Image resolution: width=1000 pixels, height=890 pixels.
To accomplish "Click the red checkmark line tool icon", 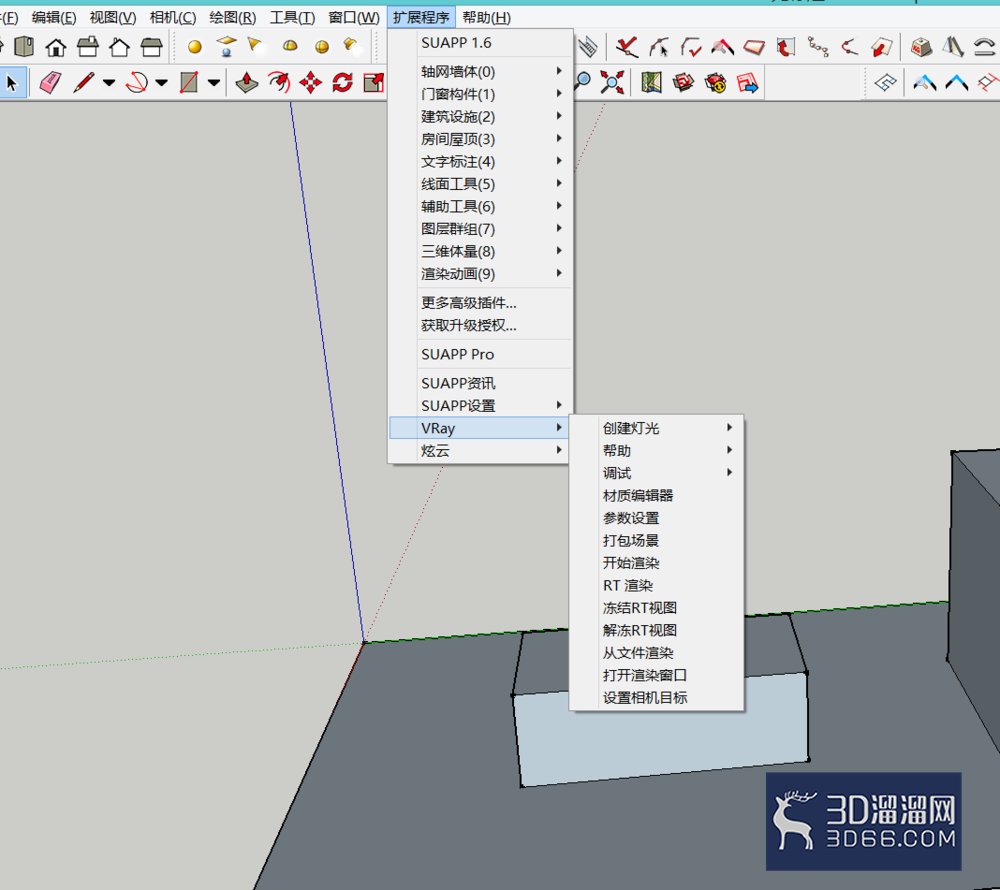I will click(627, 47).
